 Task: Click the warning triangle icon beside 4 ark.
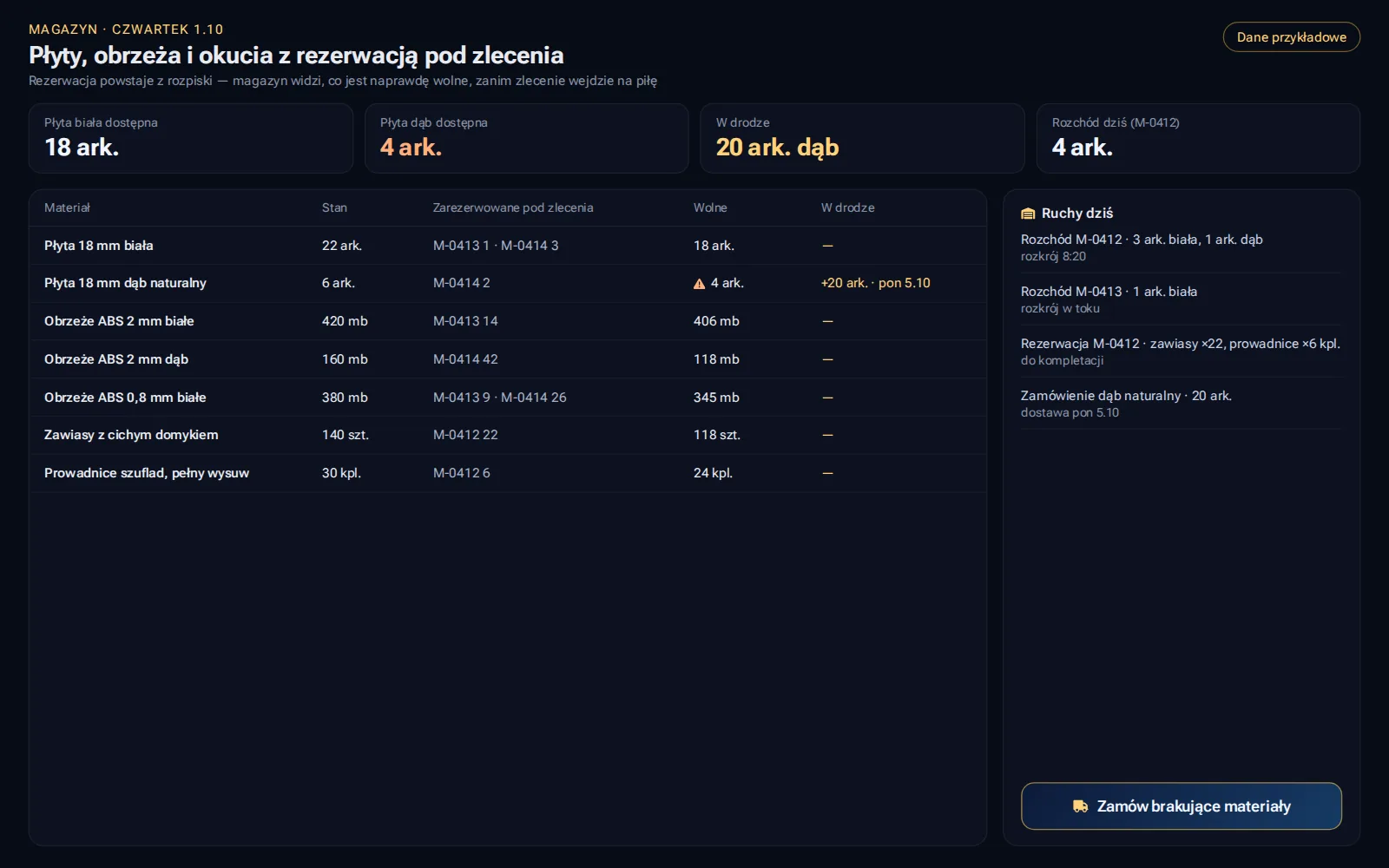699,284
